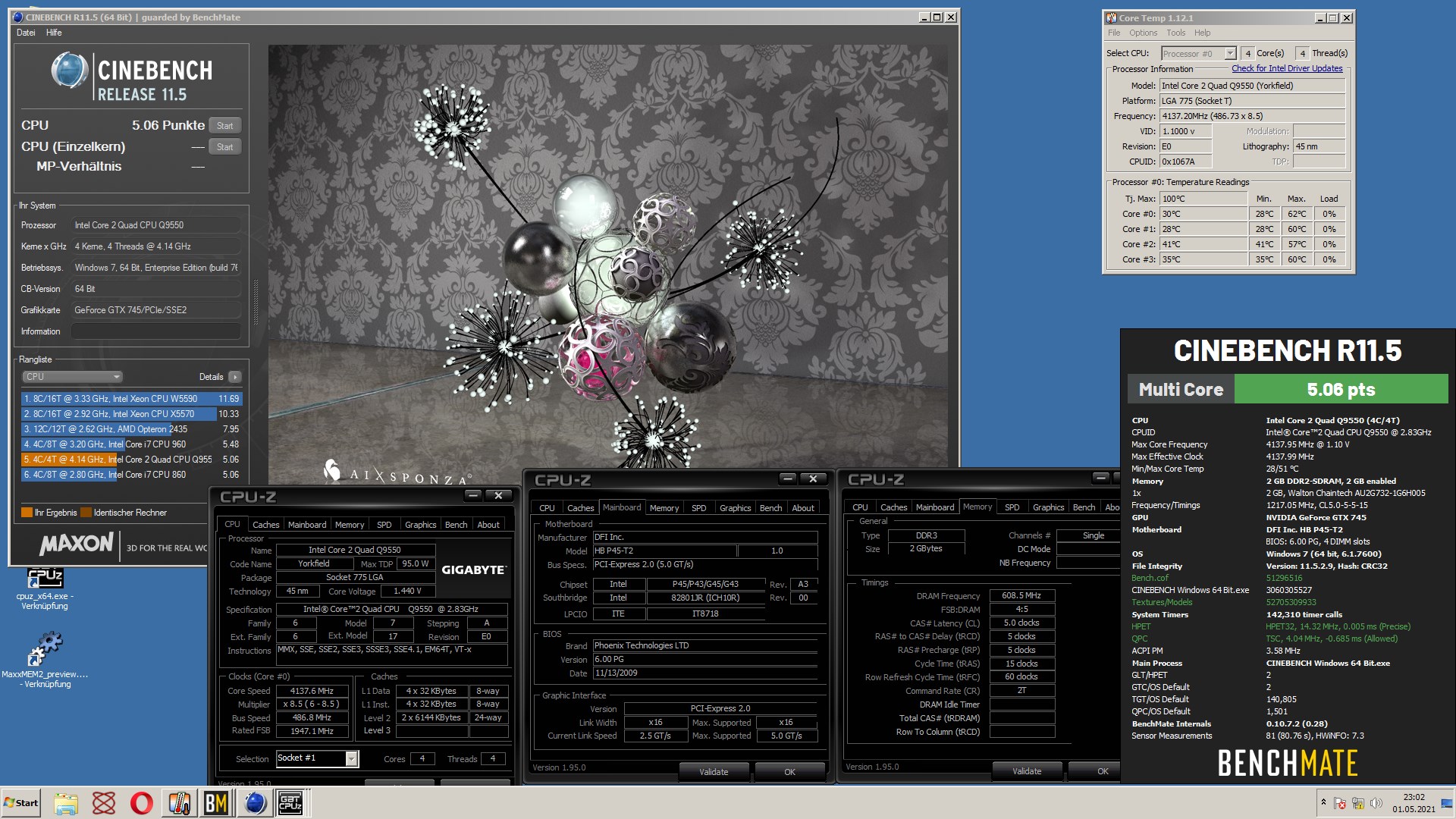Open the Select CPU Processor #0 dropdown

[1199, 53]
